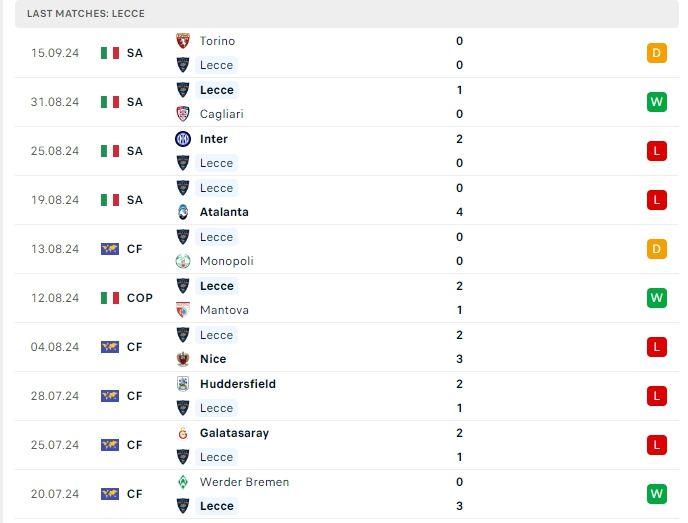Click the Galatasaray club crest icon
This screenshot has height=523, width=688.
click(183, 433)
